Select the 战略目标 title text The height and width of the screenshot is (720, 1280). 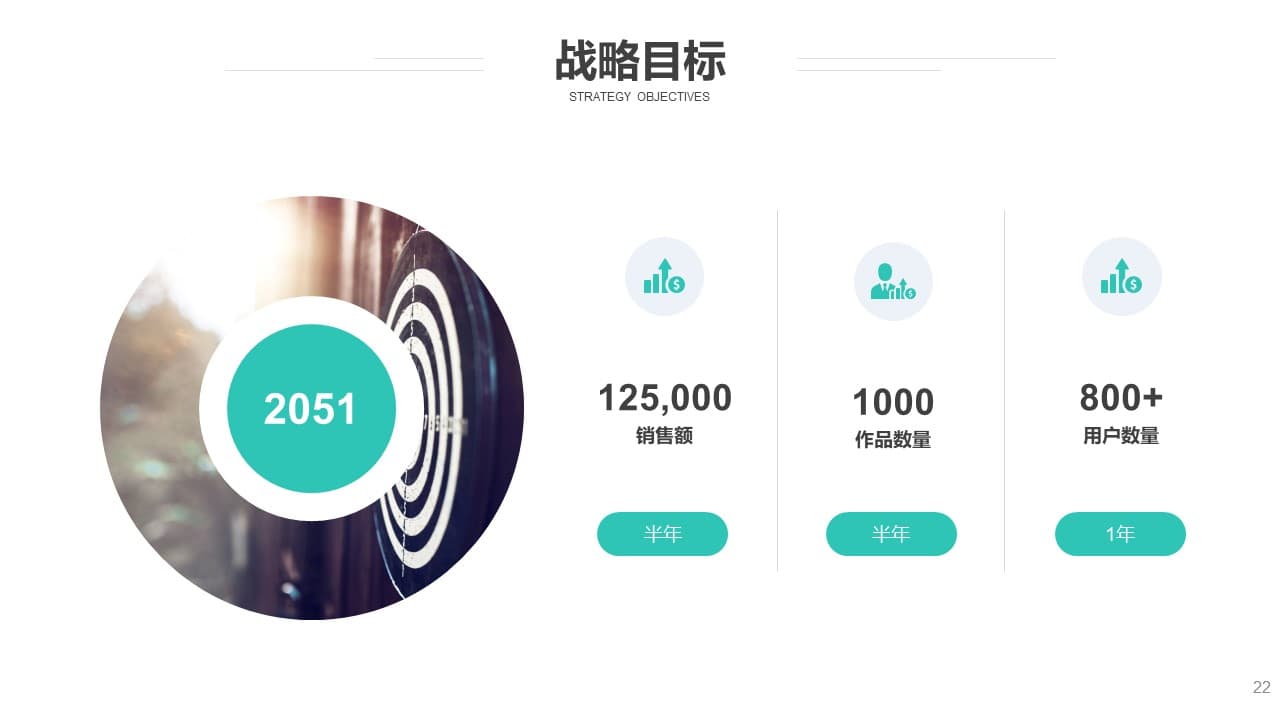click(640, 60)
